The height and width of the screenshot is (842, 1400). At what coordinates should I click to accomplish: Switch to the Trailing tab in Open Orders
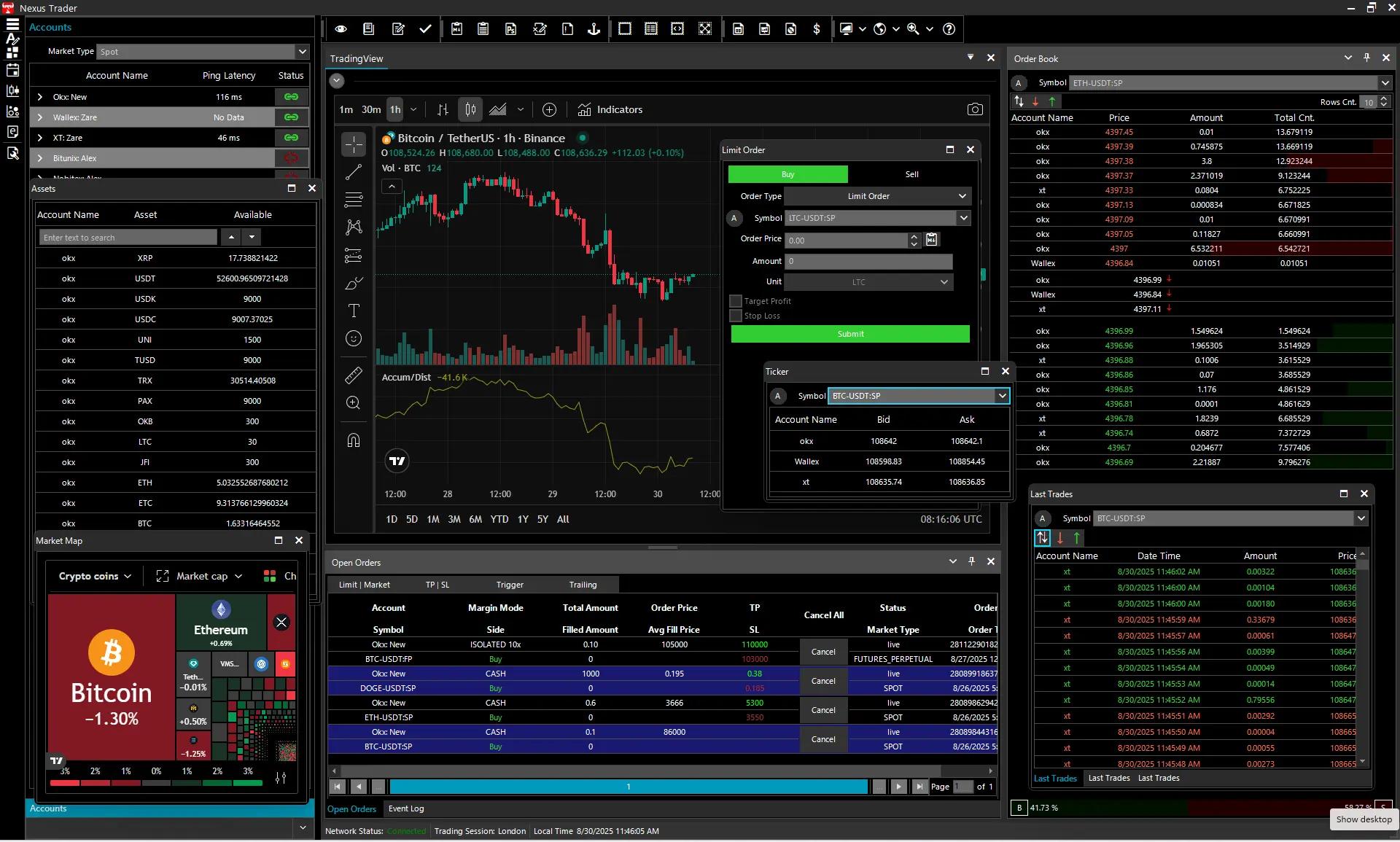coord(583,584)
